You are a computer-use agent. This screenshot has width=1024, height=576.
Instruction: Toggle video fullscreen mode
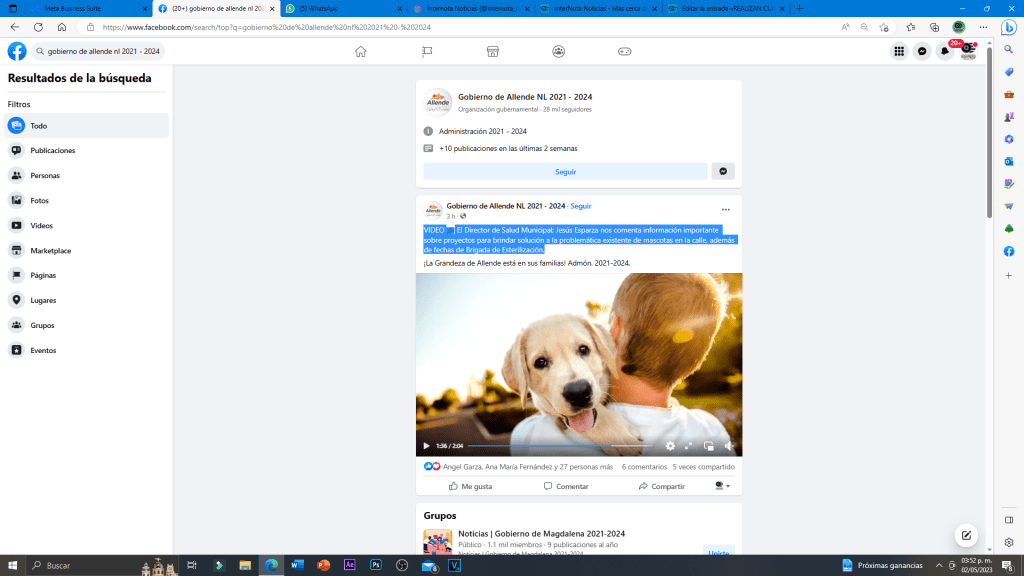tap(688, 446)
